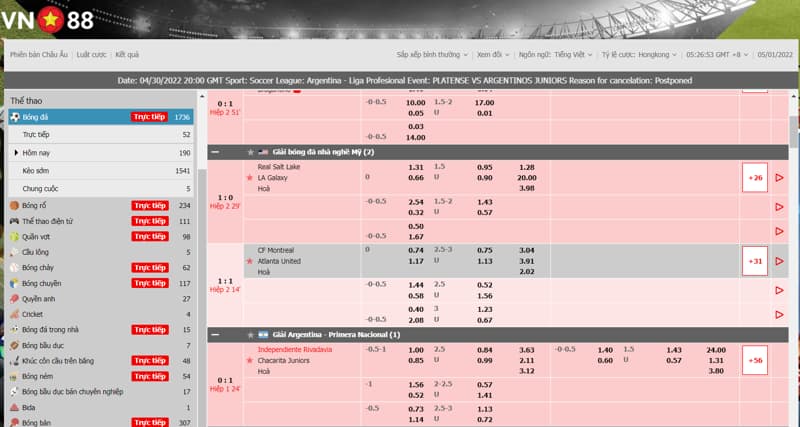Click Trực tiếp badge next to Bóng rổ
This screenshot has height=427, width=800.
150,206
